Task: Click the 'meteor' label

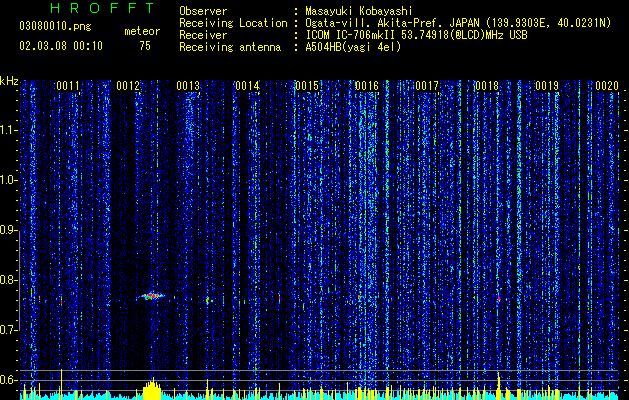Action: tap(142, 31)
